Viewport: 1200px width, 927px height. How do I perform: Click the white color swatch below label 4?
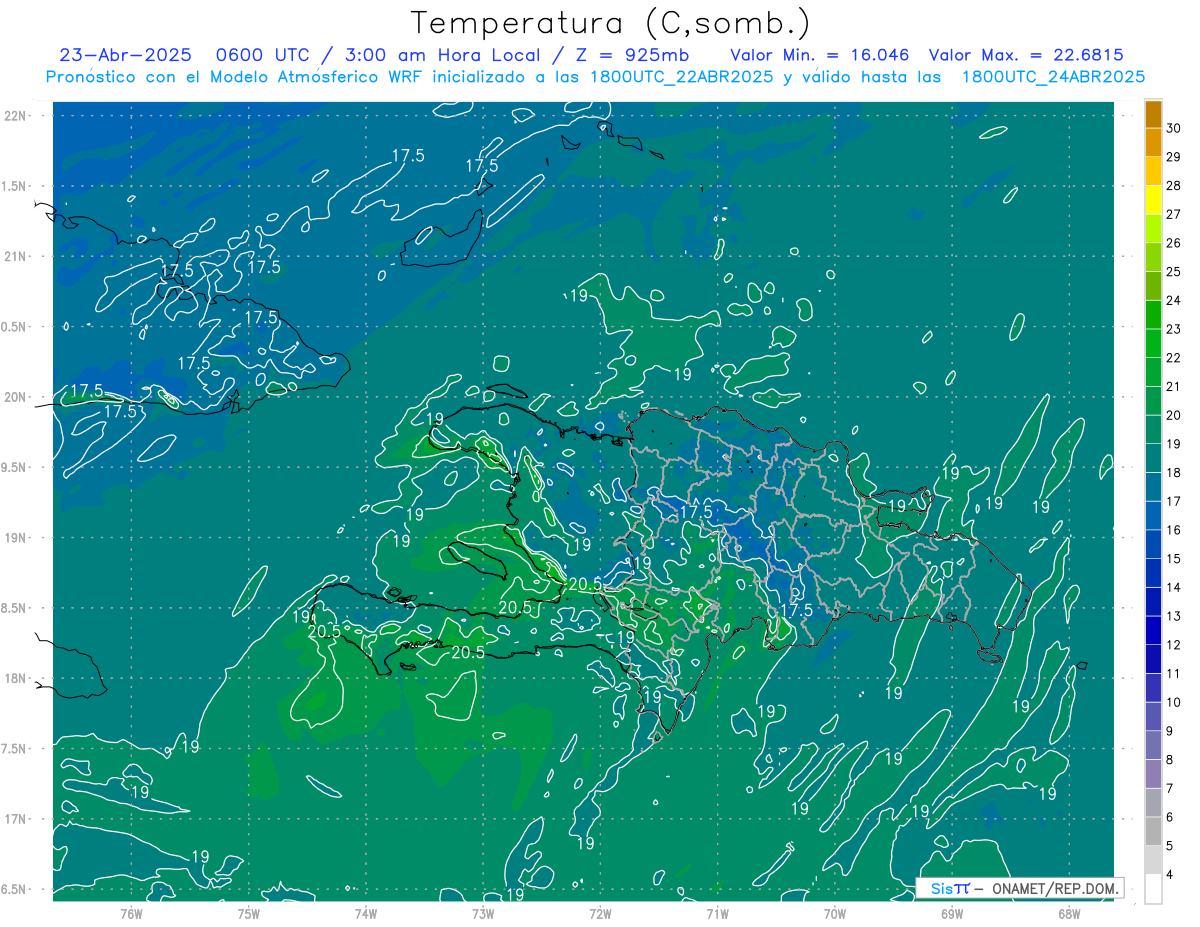point(1153,889)
